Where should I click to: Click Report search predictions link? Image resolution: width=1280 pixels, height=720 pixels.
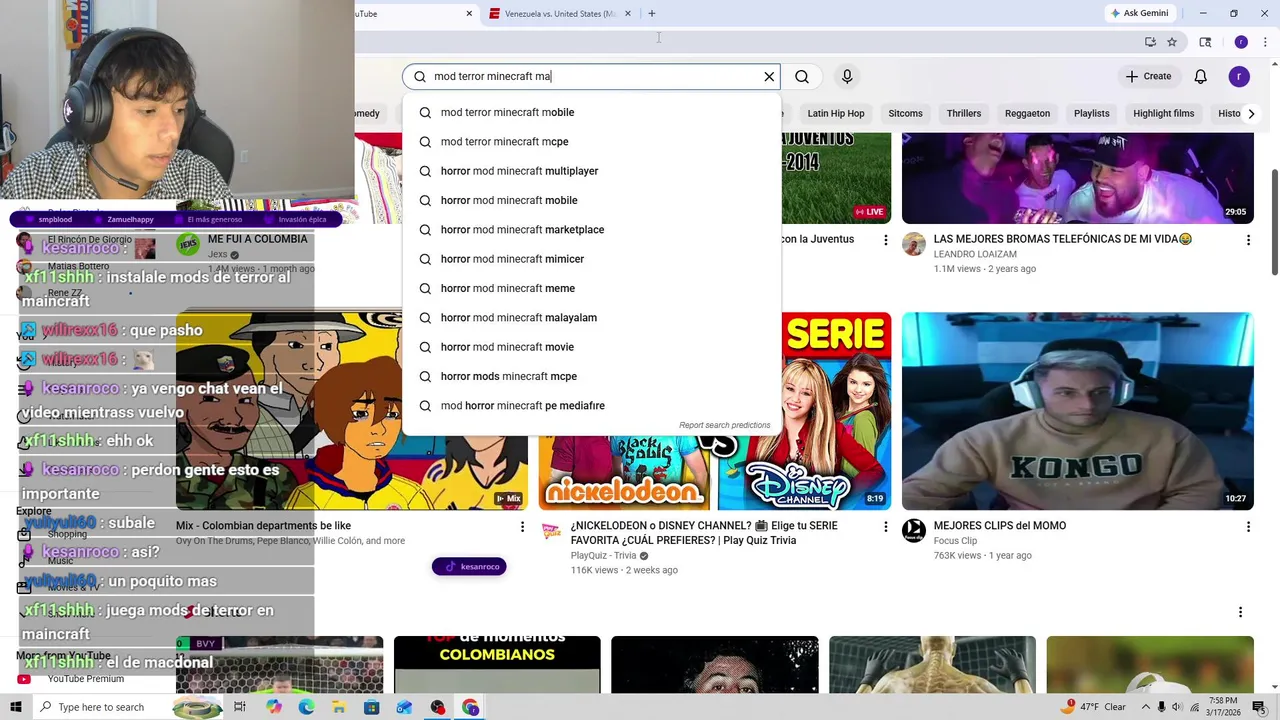pos(725,425)
